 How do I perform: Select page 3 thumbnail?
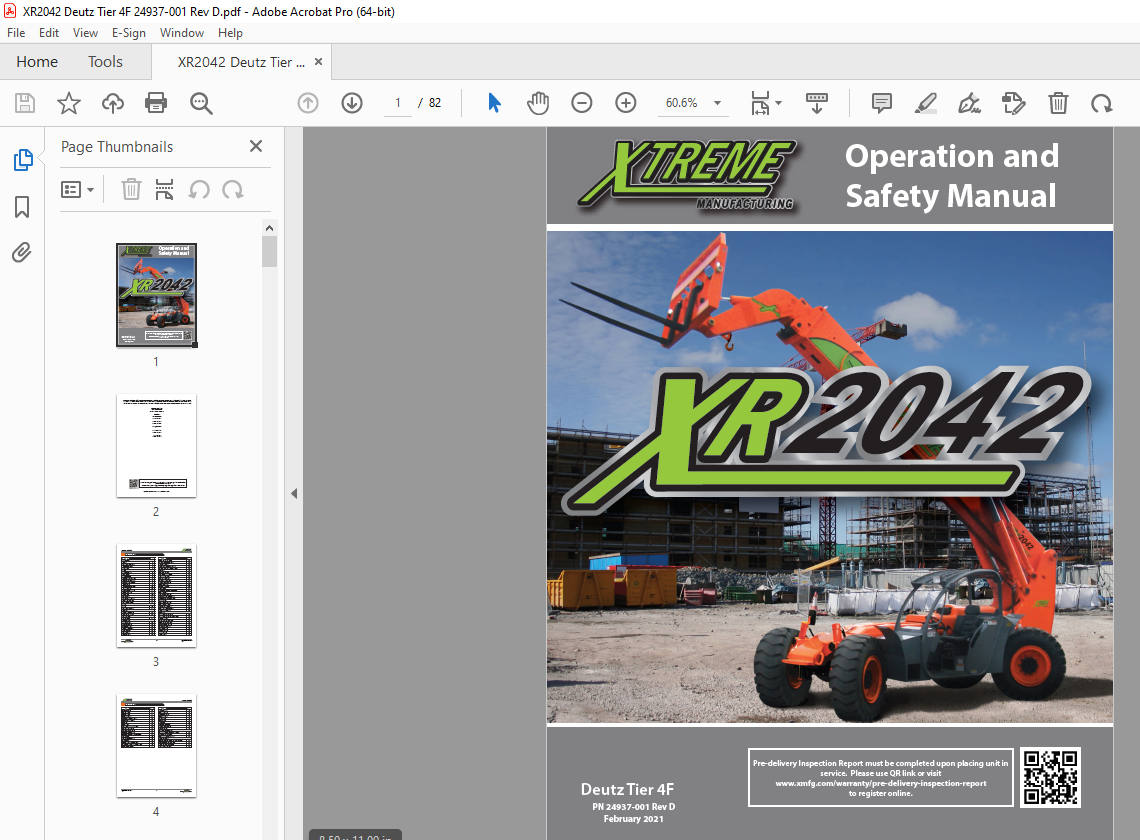point(156,596)
